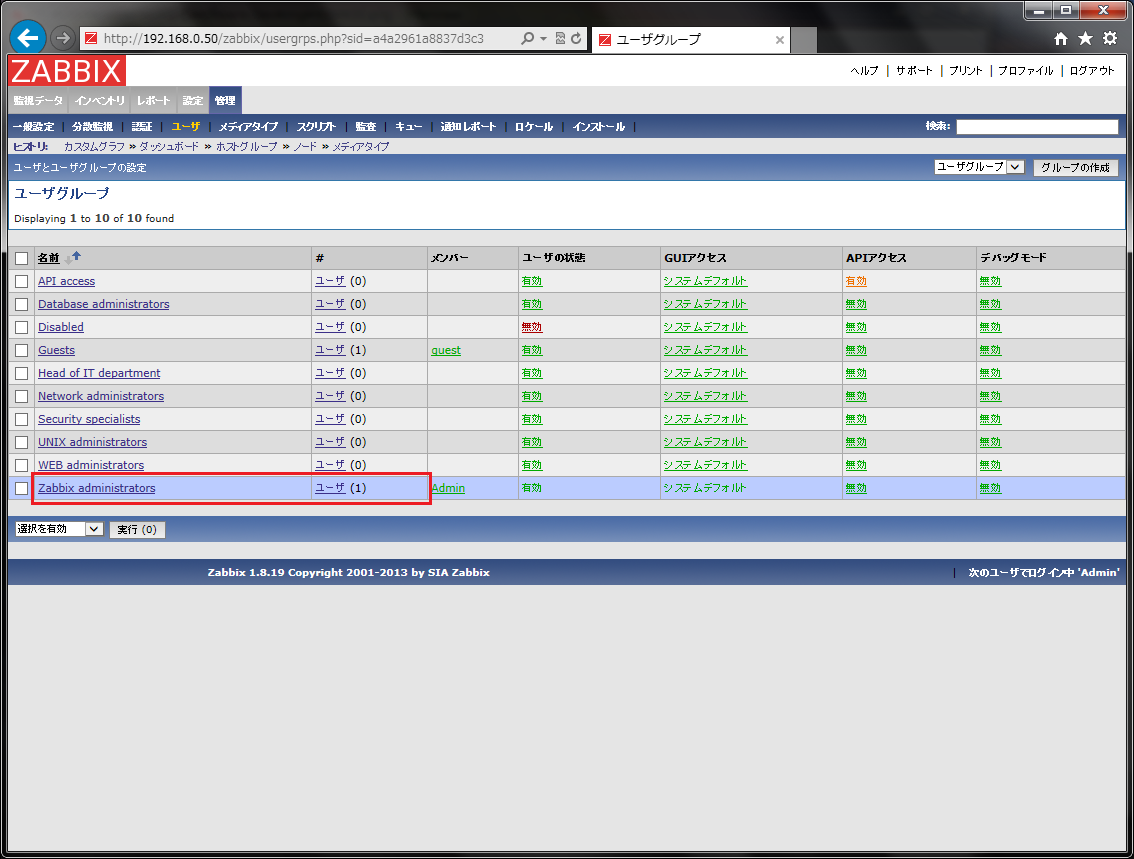Click ホストグループ in the history breadcrumb
Viewport: 1134px width, 859px height.
(247, 146)
